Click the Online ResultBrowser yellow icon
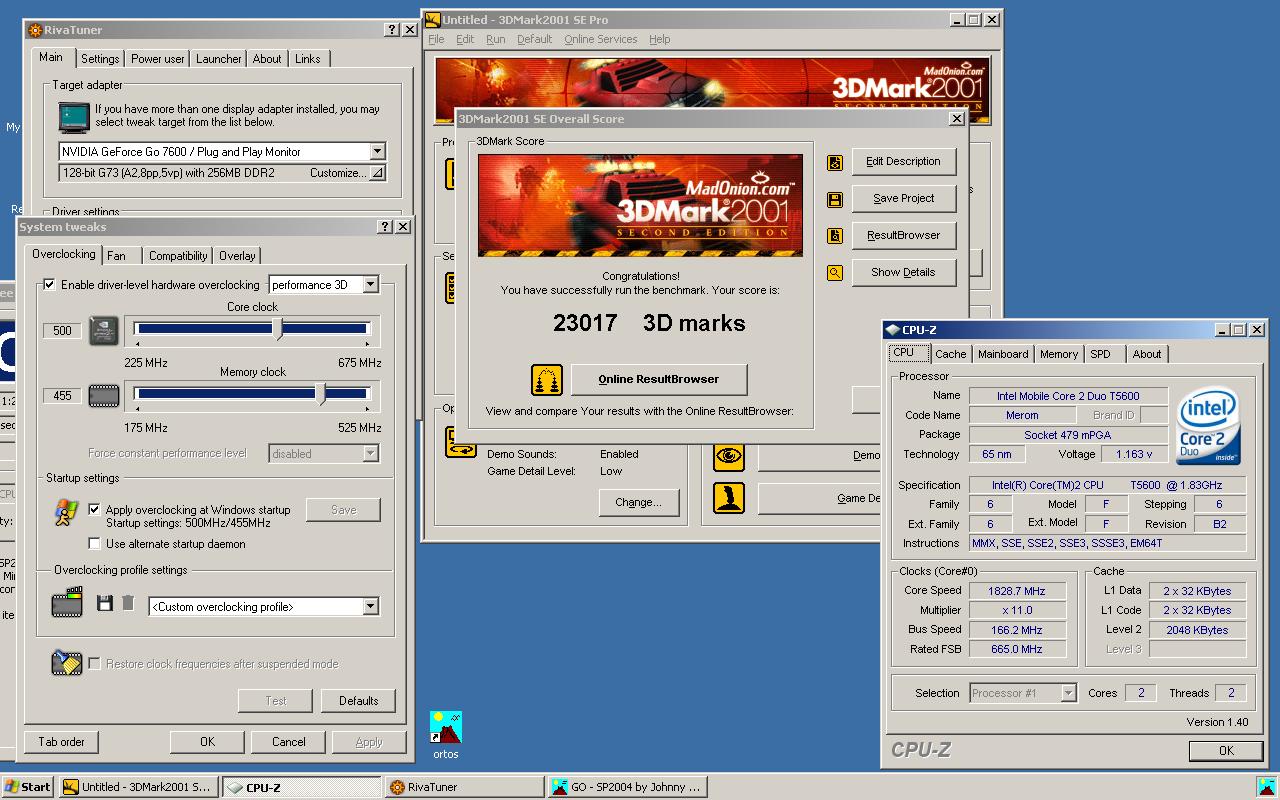The width and height of the screenshot is (1280, 800). 546,380
